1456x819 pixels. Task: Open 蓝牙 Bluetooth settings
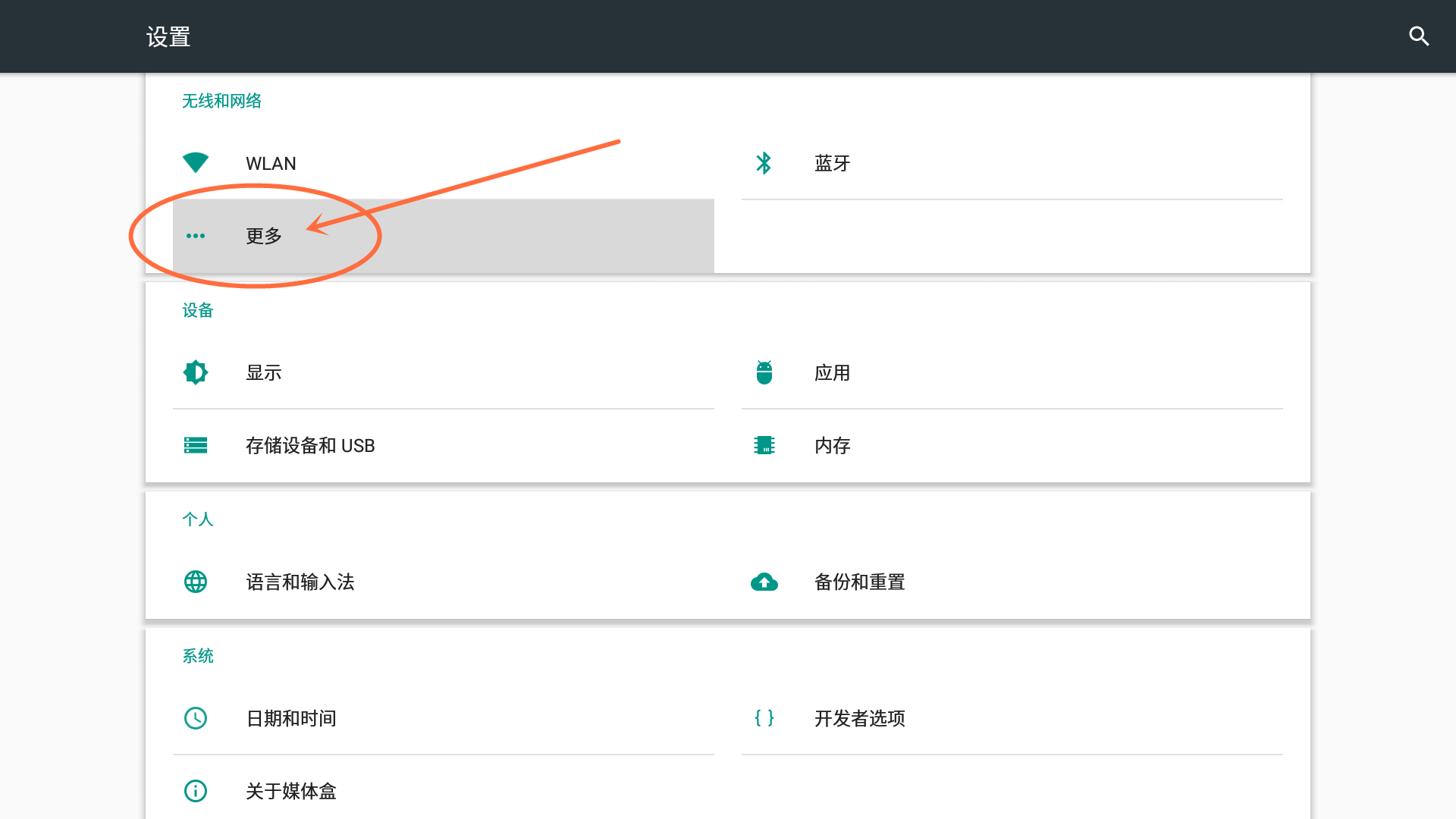[x=1012, y=163]
